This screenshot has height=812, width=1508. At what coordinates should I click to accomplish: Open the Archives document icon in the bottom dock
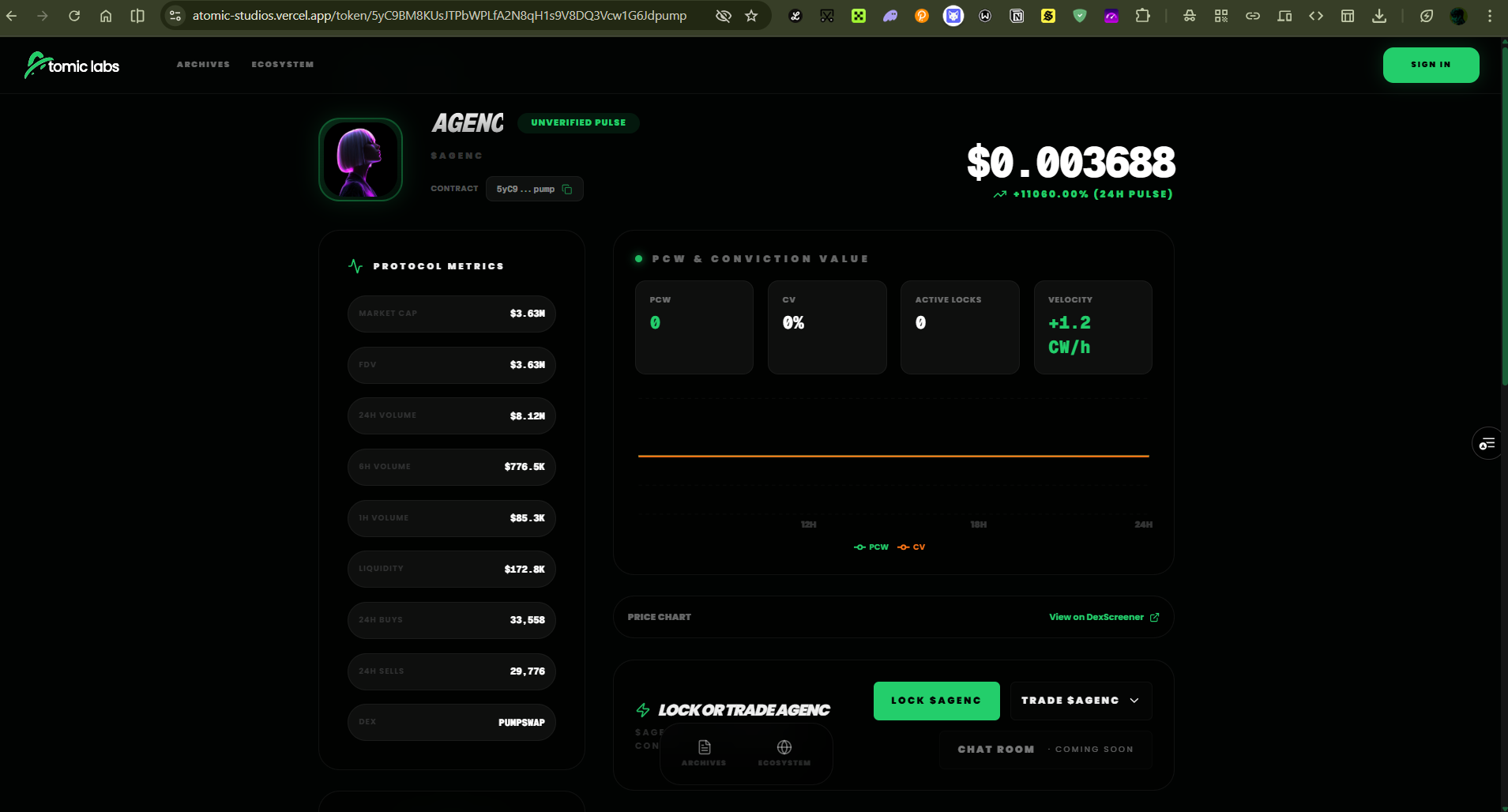pyautogui.click(x=704, y=751)
